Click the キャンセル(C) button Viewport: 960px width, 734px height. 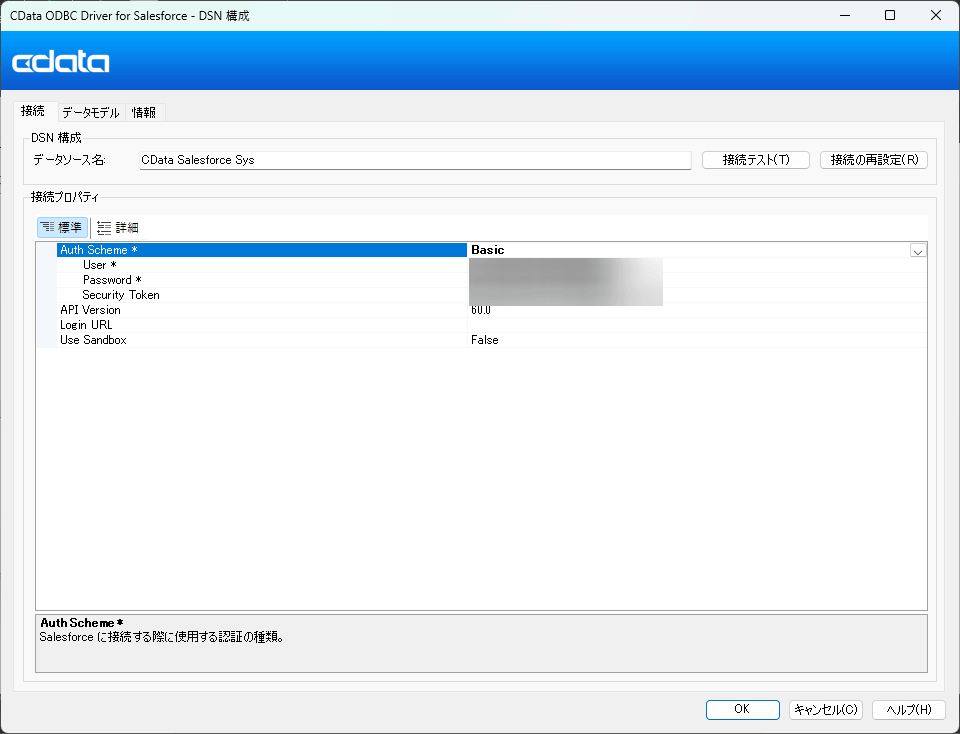coord(825,709)
